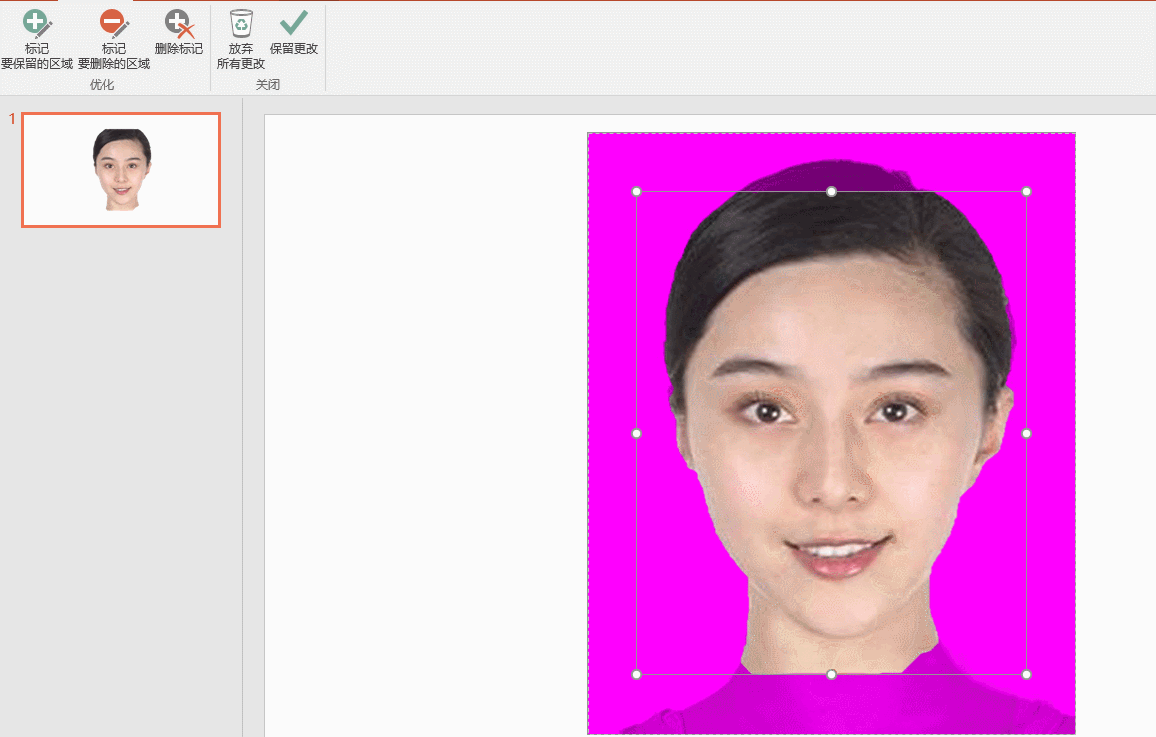The height and width of the screenshot is (737, 1156).
Task: Click the top-center handle of the marquee
Action: coord(831,191)
